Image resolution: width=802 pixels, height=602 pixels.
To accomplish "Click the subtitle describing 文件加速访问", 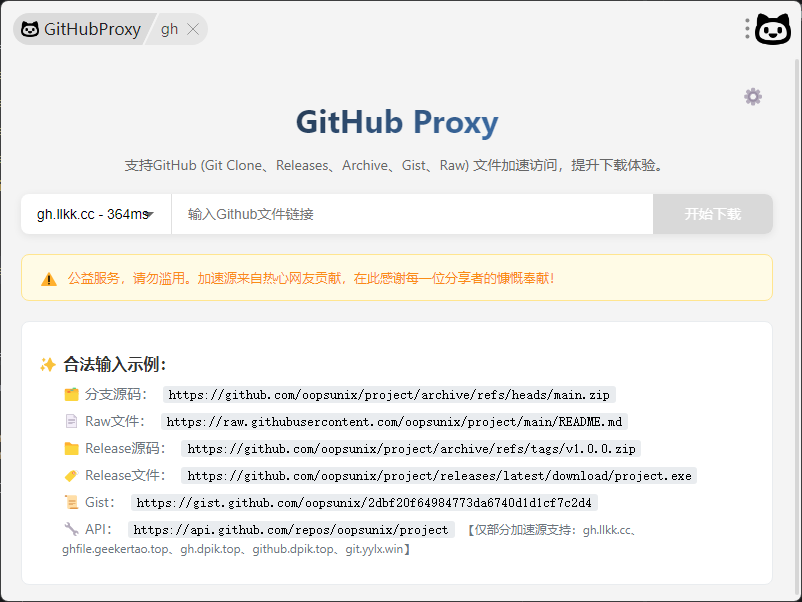I will click(395, 165).
